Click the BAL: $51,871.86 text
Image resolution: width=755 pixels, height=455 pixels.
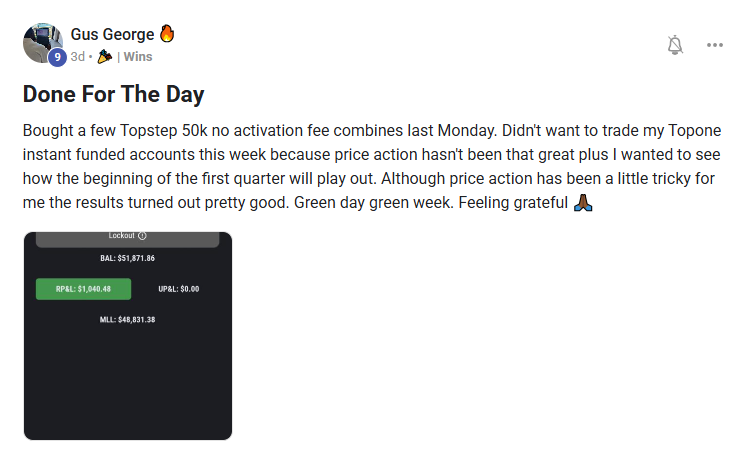coord(127,259)
